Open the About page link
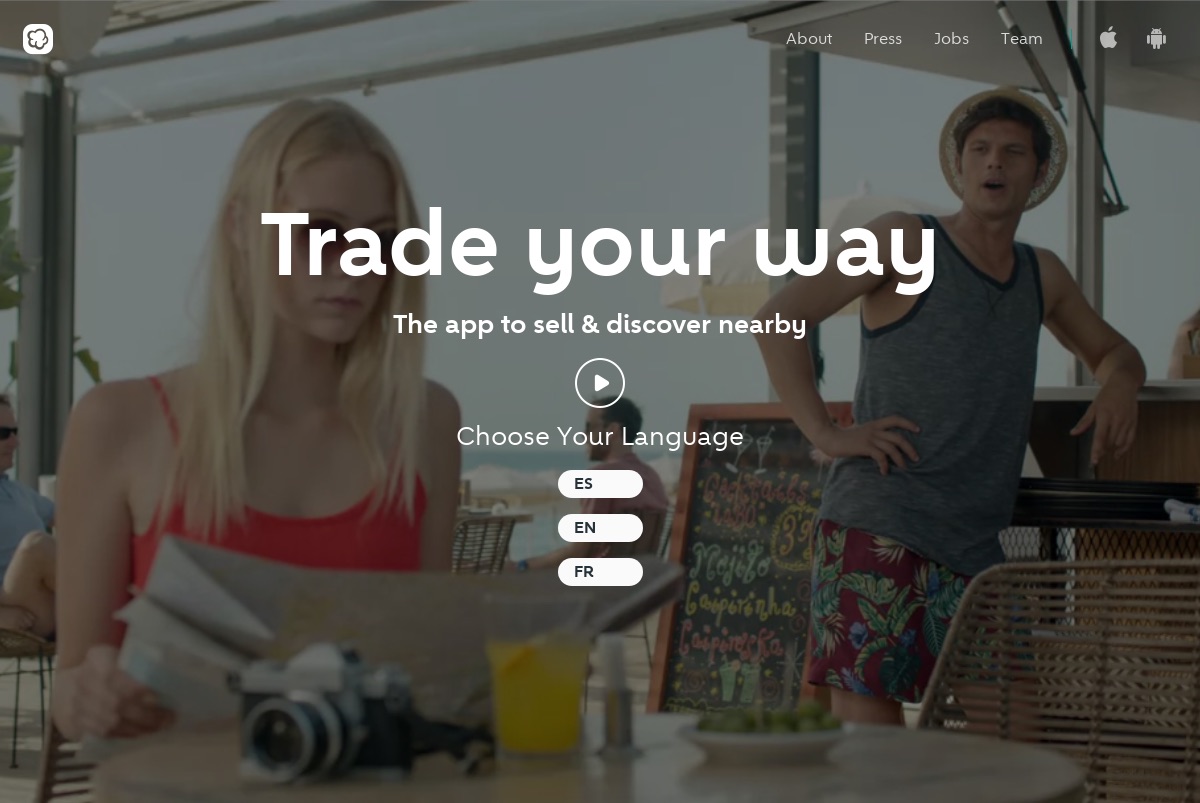The image size is (1200, 803). [809, 39]
